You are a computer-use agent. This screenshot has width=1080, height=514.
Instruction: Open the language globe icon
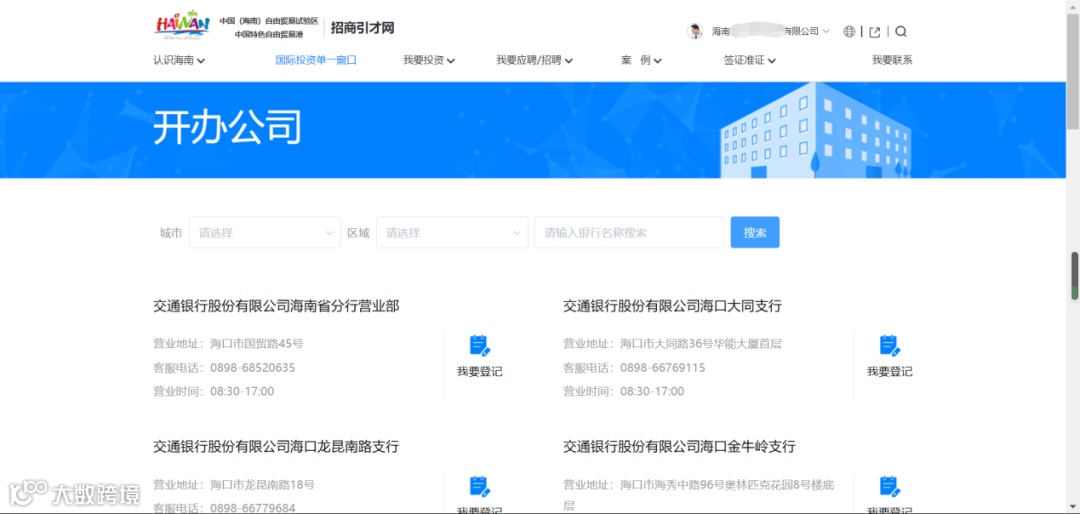(x=849, y=32)
